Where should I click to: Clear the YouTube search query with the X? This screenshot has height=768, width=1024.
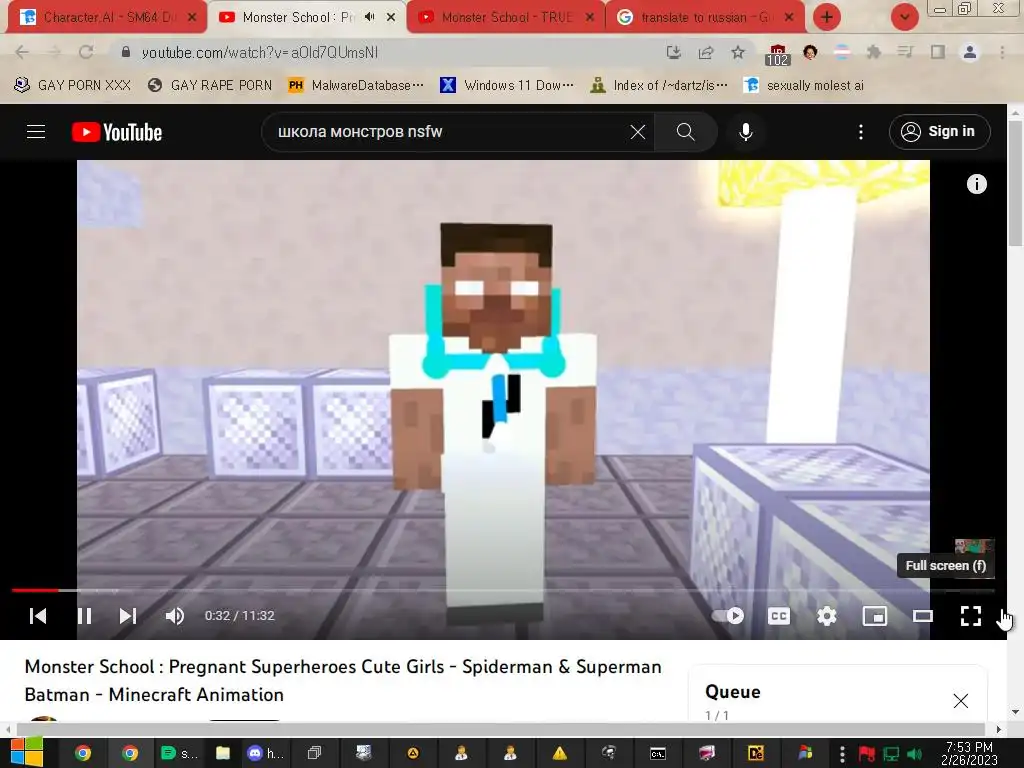(638, 132)
